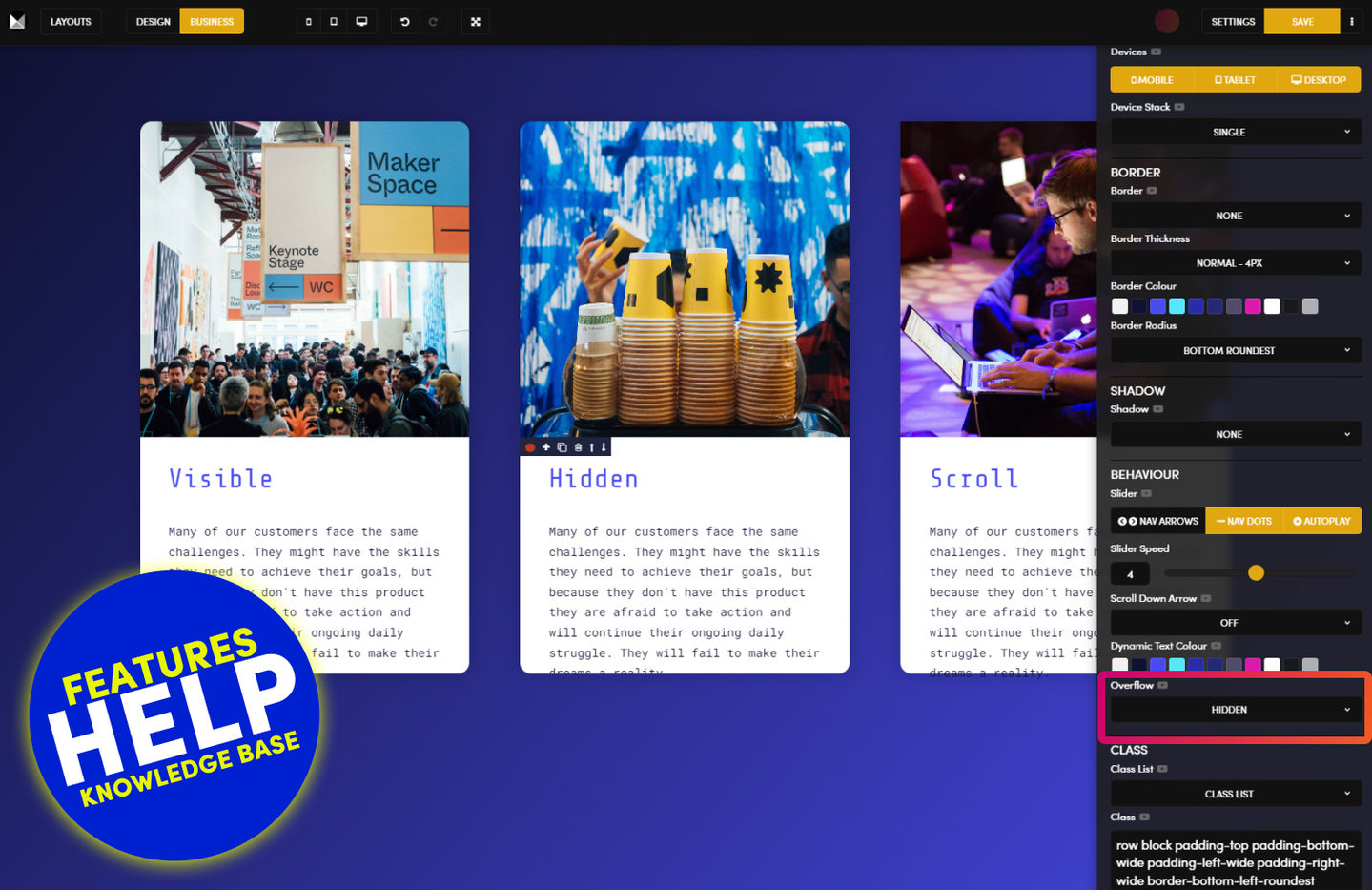This screenshot has height=890, width=1372.
Task: Click the Save button
Action: click(1301, 22)
